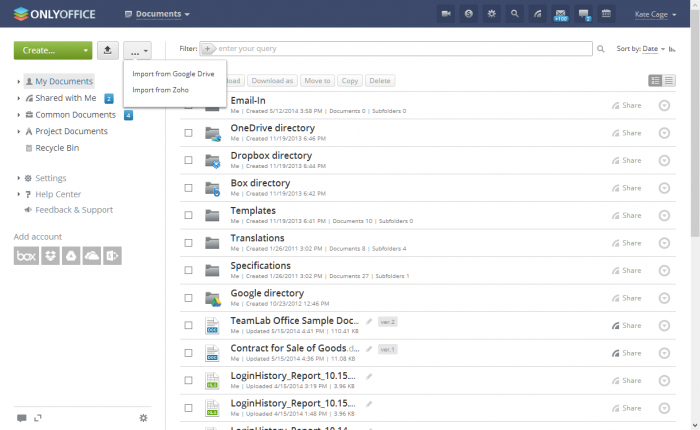Add a Box account
Screen dimensions: 700x430
pyautogui.click(x=26, y=256)
